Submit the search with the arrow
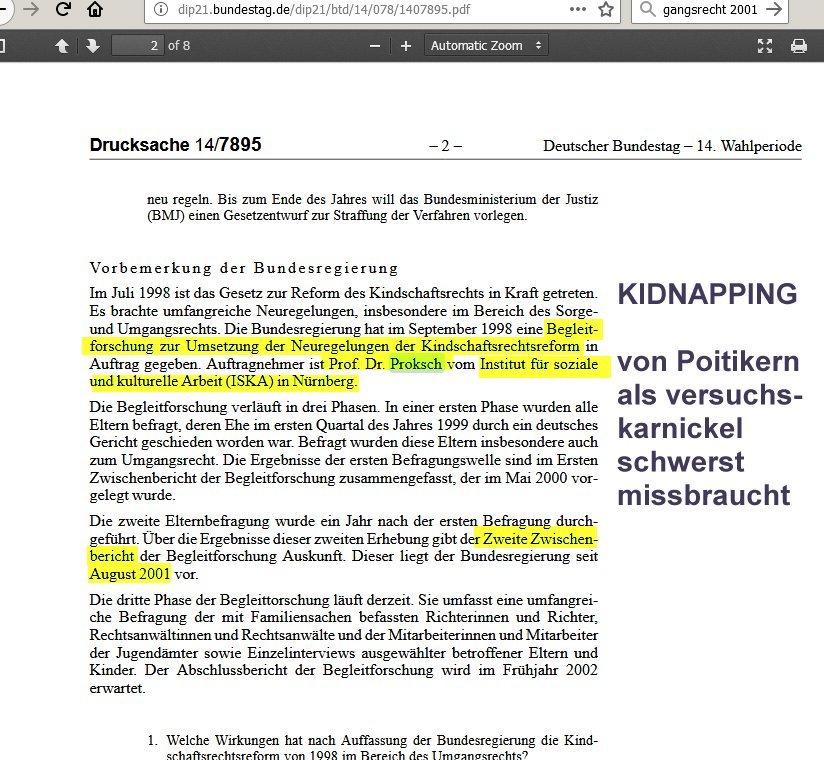 pyautogui.click(x=774, y=9)
